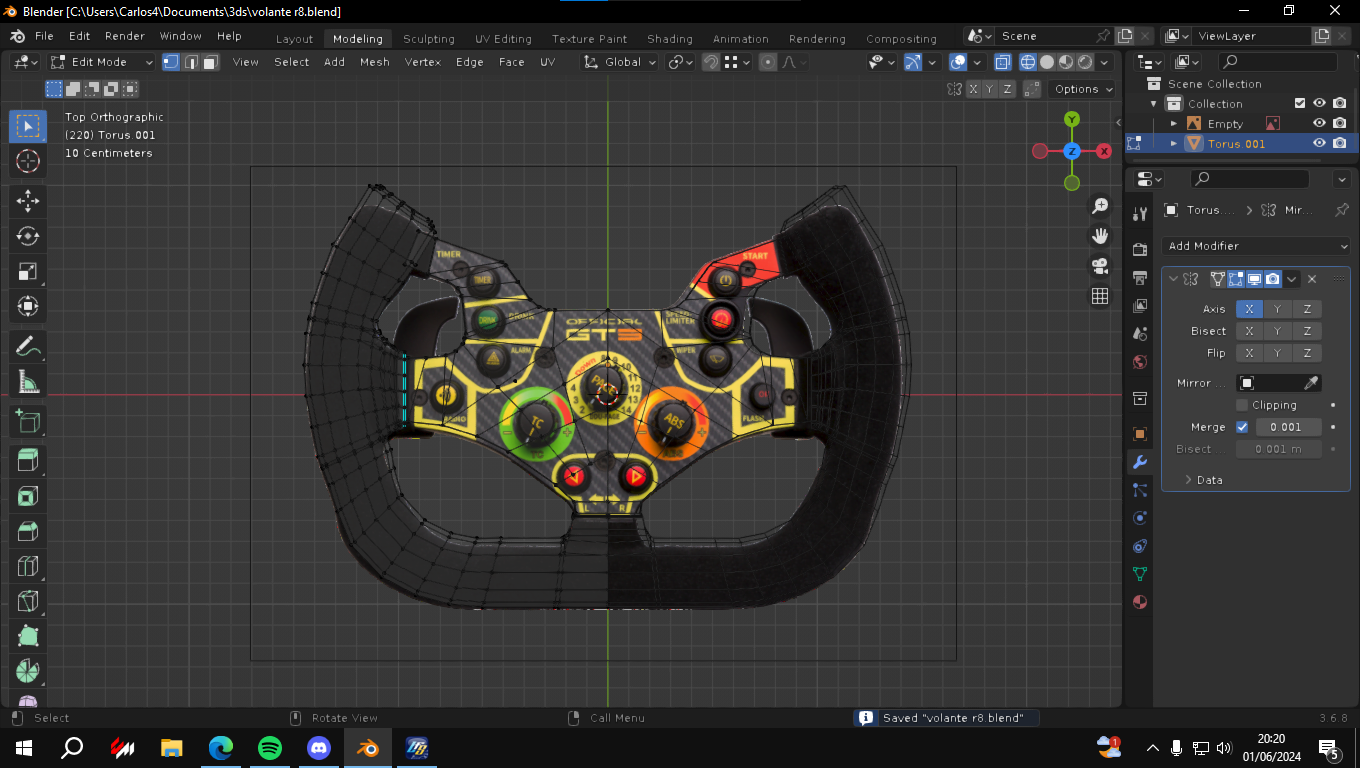Uncheck the Merge checkbox
This screenshot has height=768, width=1360.
pos(1242,427)
